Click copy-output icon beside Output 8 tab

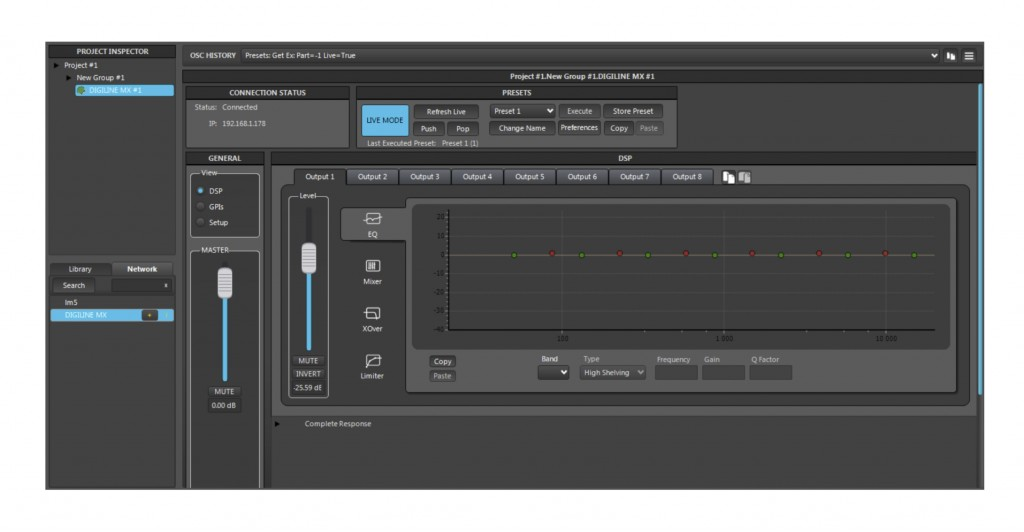729,177
